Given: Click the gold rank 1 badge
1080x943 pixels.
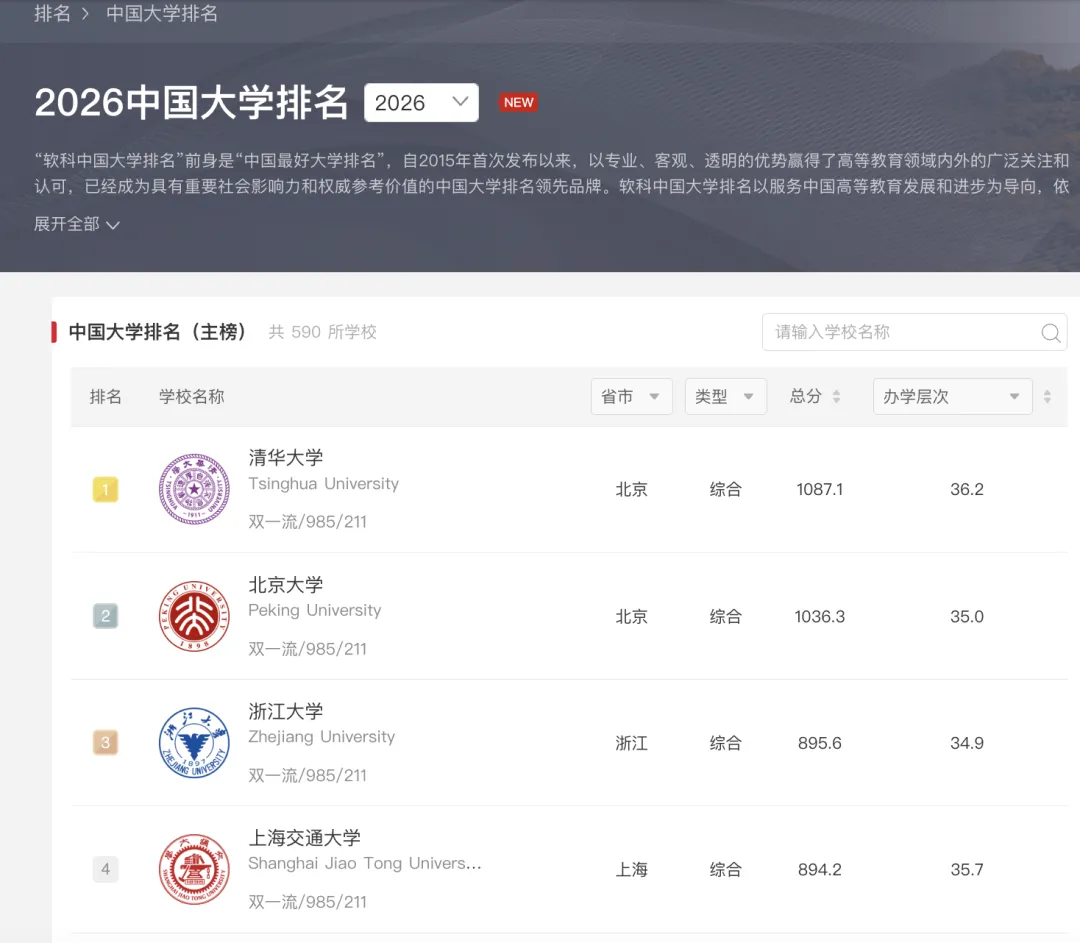Looking at the screenshot, I should 105,490.
